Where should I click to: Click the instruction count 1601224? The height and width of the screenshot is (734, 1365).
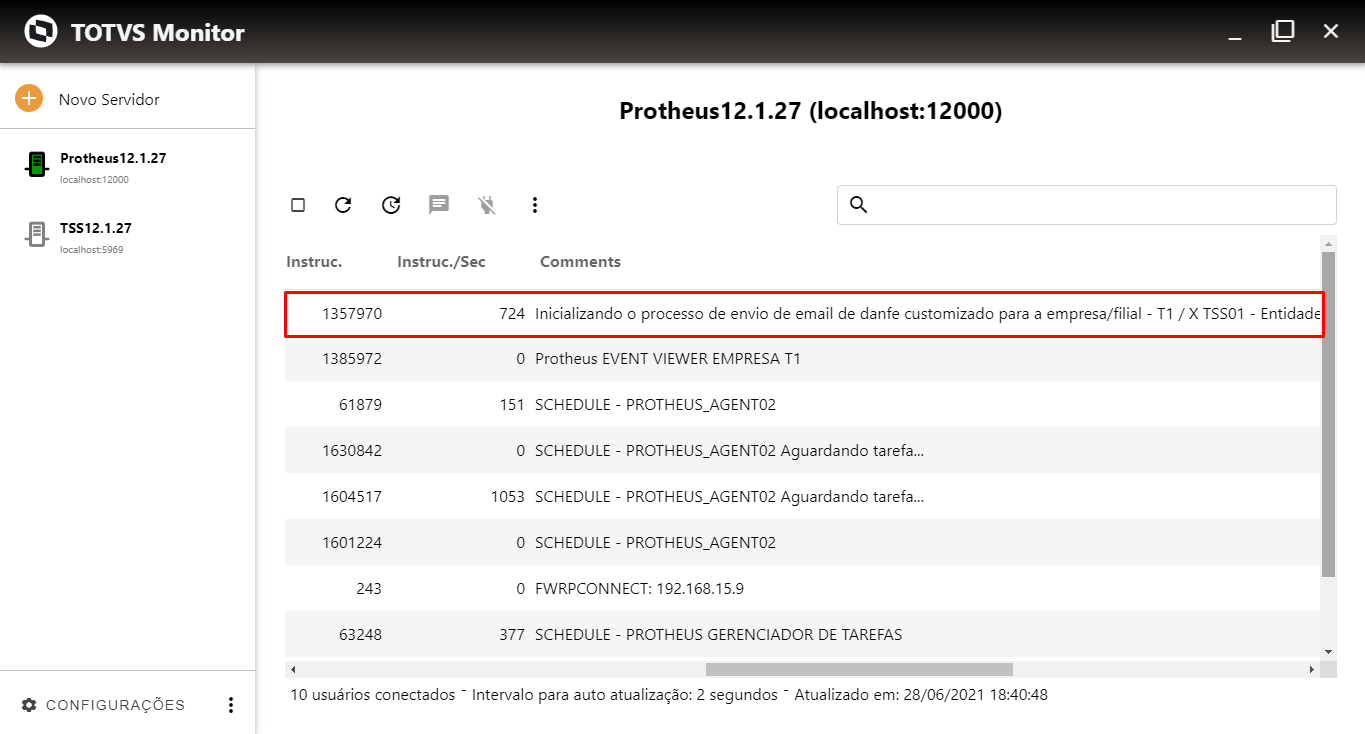(x=352, y=543)
